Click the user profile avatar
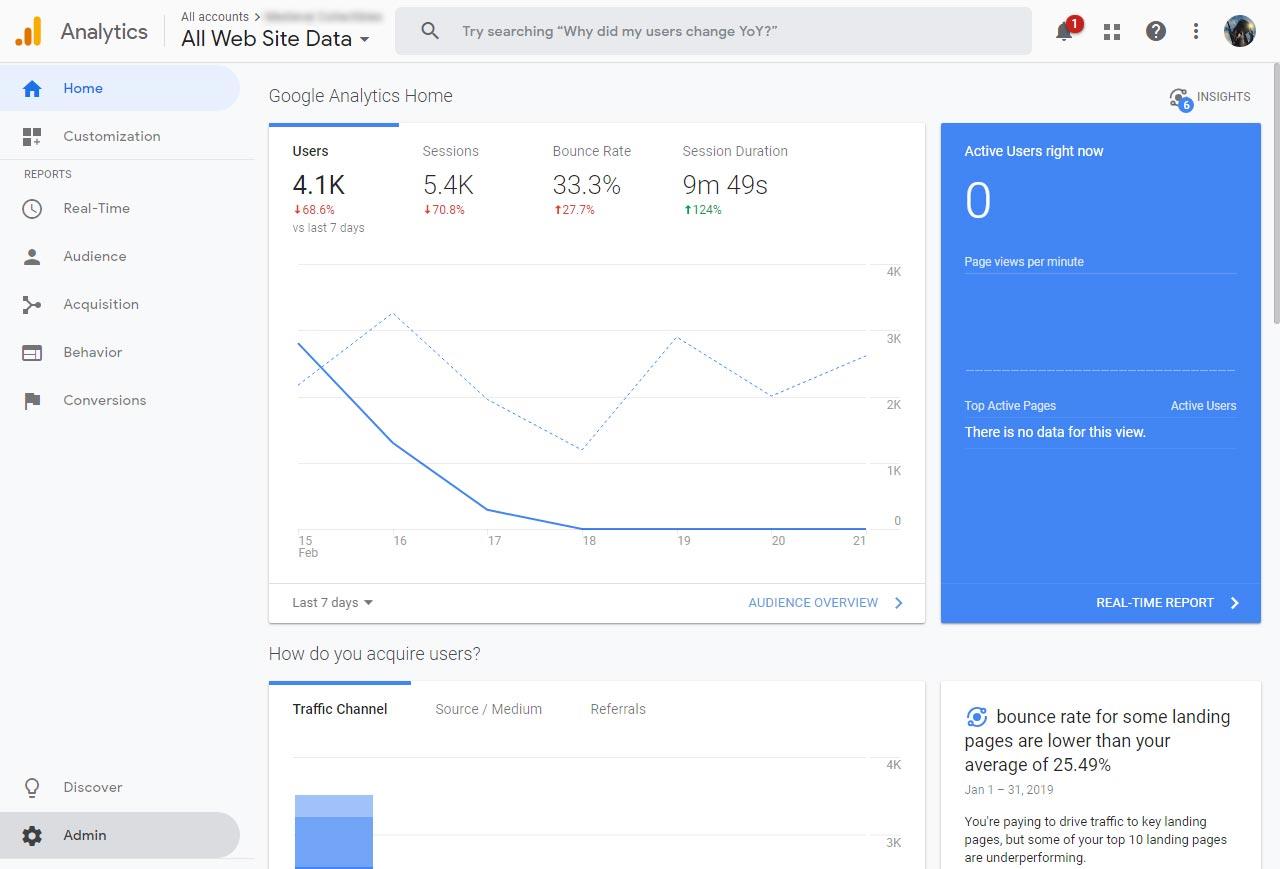The width and height of the screenshot is (1280, 869). coord(1240,31)
